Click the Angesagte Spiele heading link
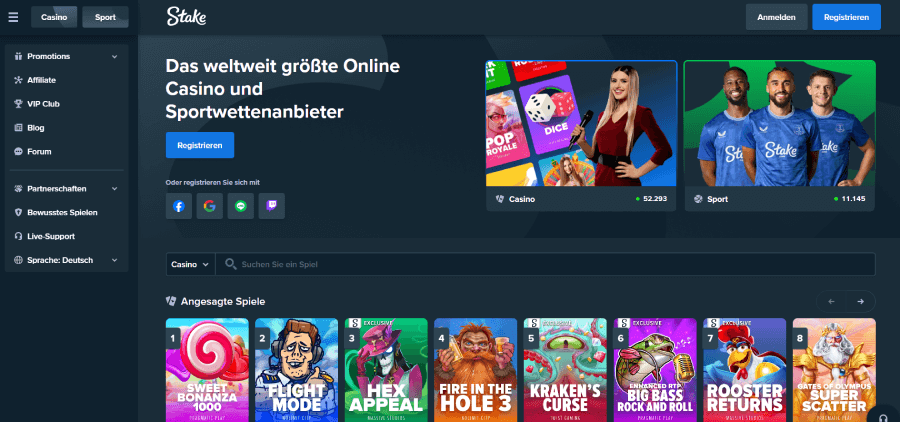This screenshot has width=900, height=422. point(223,301)
